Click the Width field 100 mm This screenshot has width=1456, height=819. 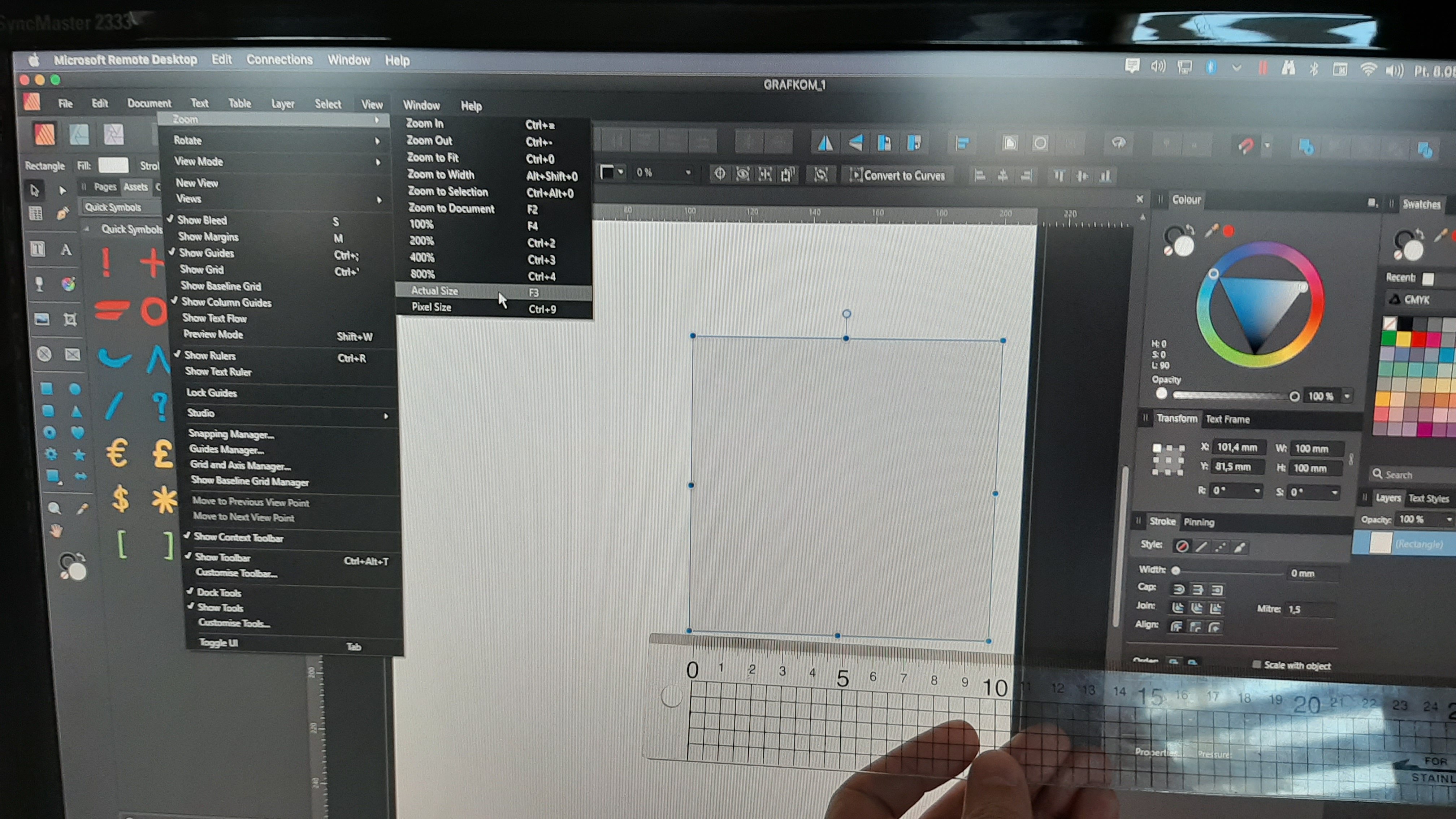pos(1317,449)
